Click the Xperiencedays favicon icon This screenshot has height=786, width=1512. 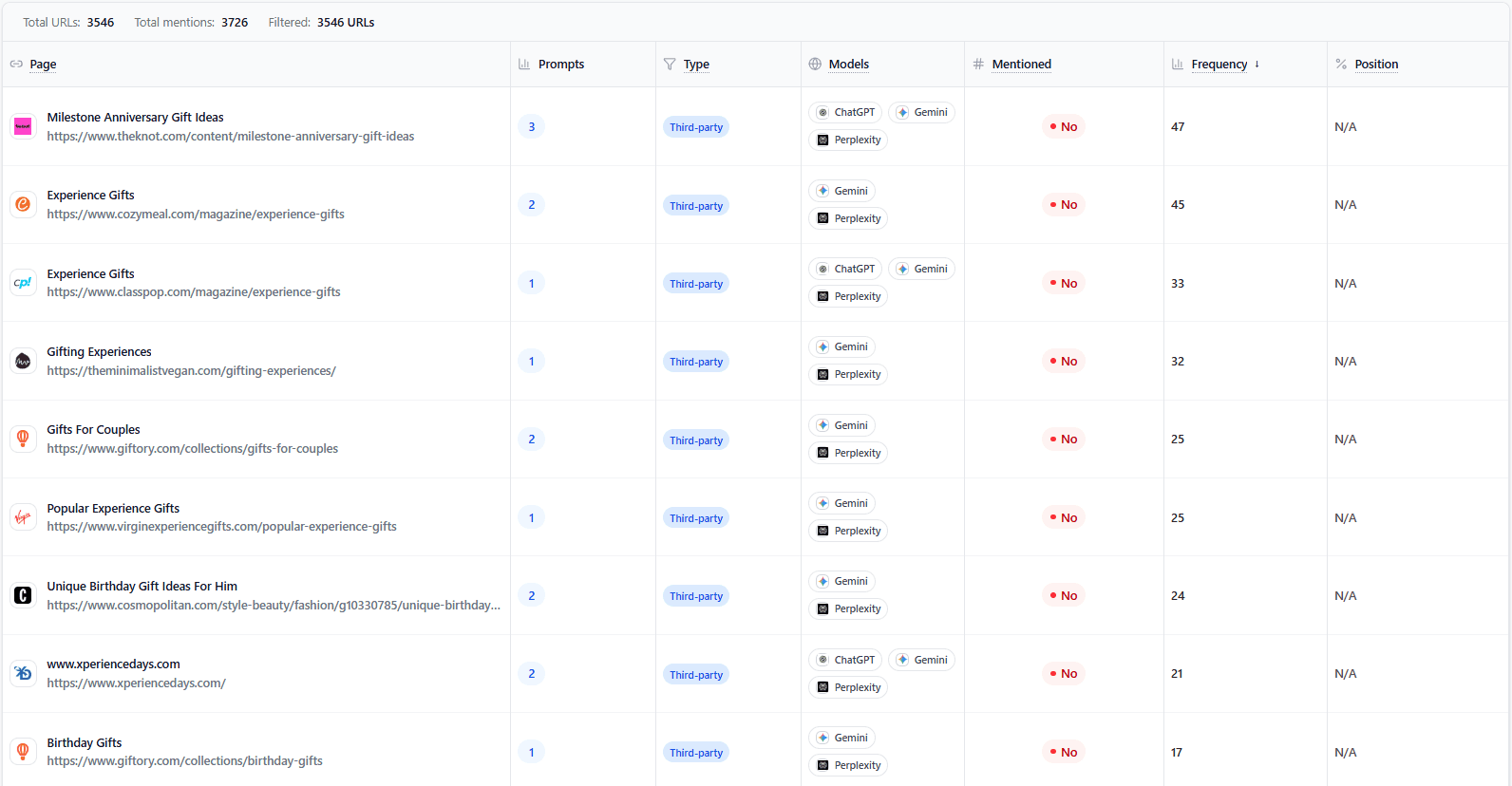tap(23, 673)
